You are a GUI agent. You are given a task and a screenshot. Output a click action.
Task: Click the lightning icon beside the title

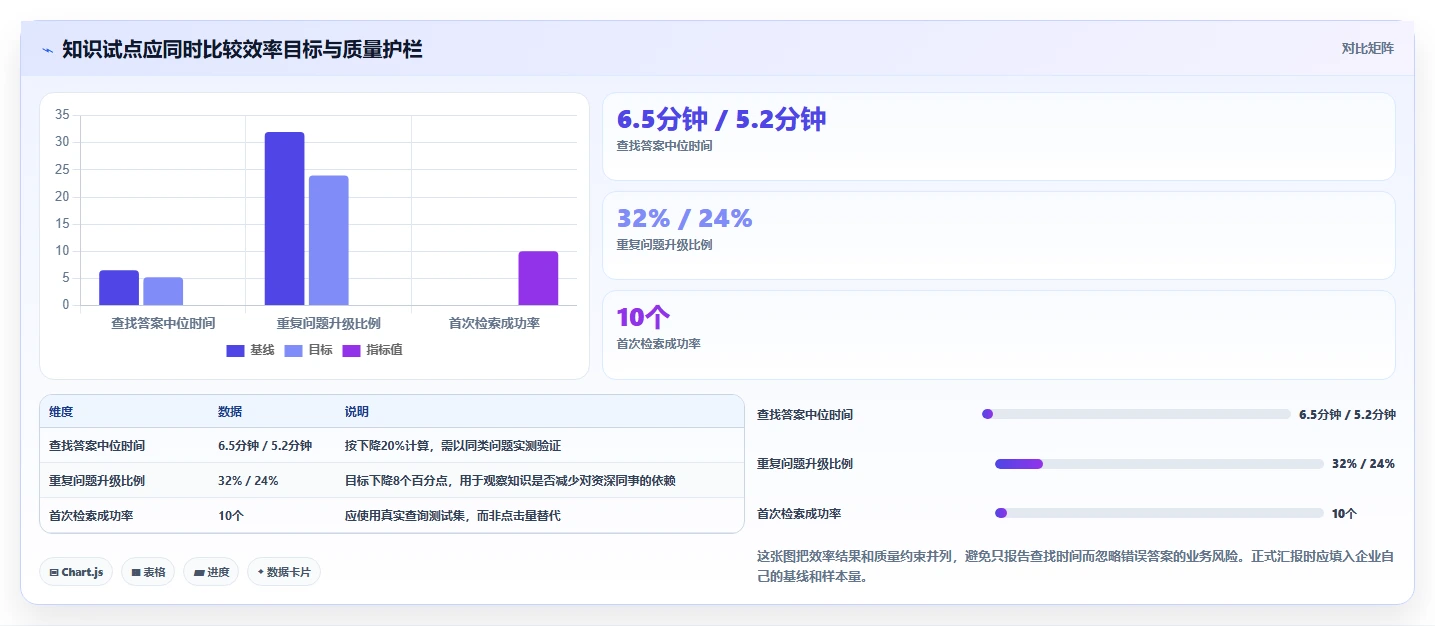47,50
